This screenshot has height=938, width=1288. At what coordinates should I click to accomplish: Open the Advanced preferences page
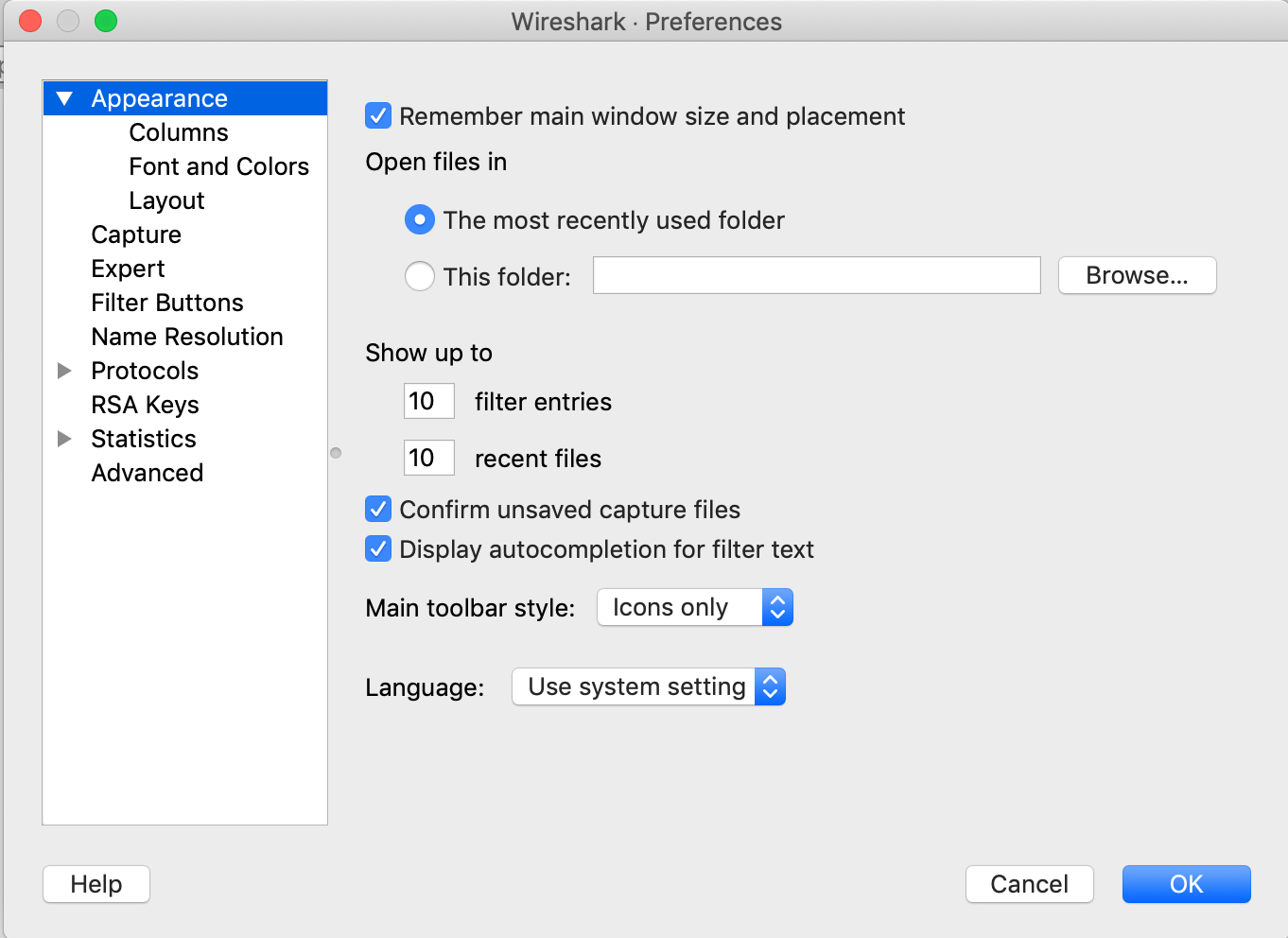click(x=148, y=473)
